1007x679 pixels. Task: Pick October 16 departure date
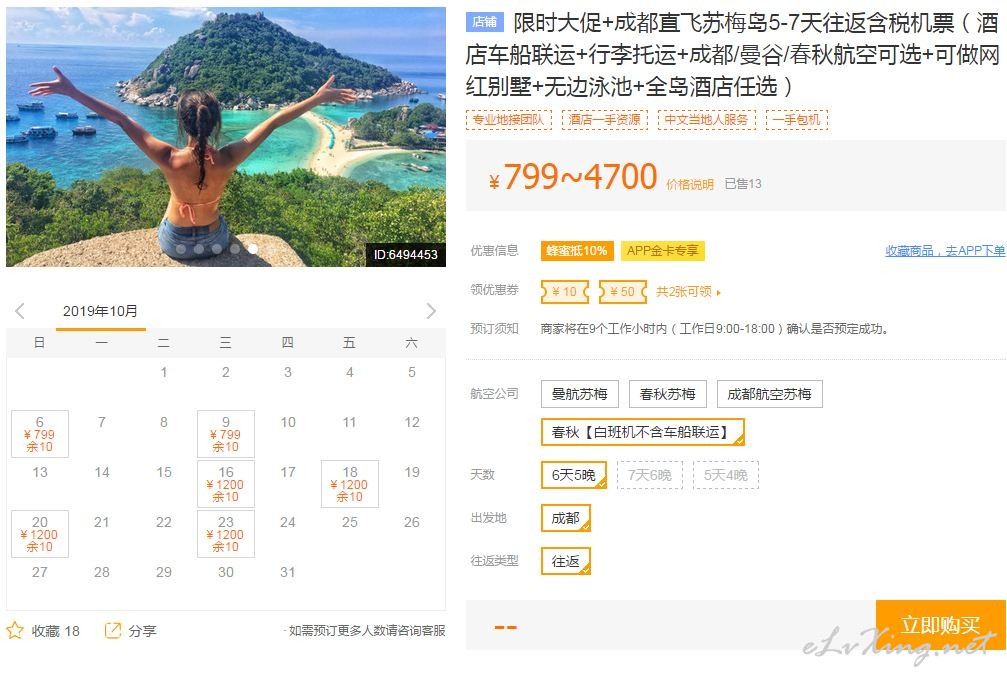pyautogui.click(x=226, y=484)
